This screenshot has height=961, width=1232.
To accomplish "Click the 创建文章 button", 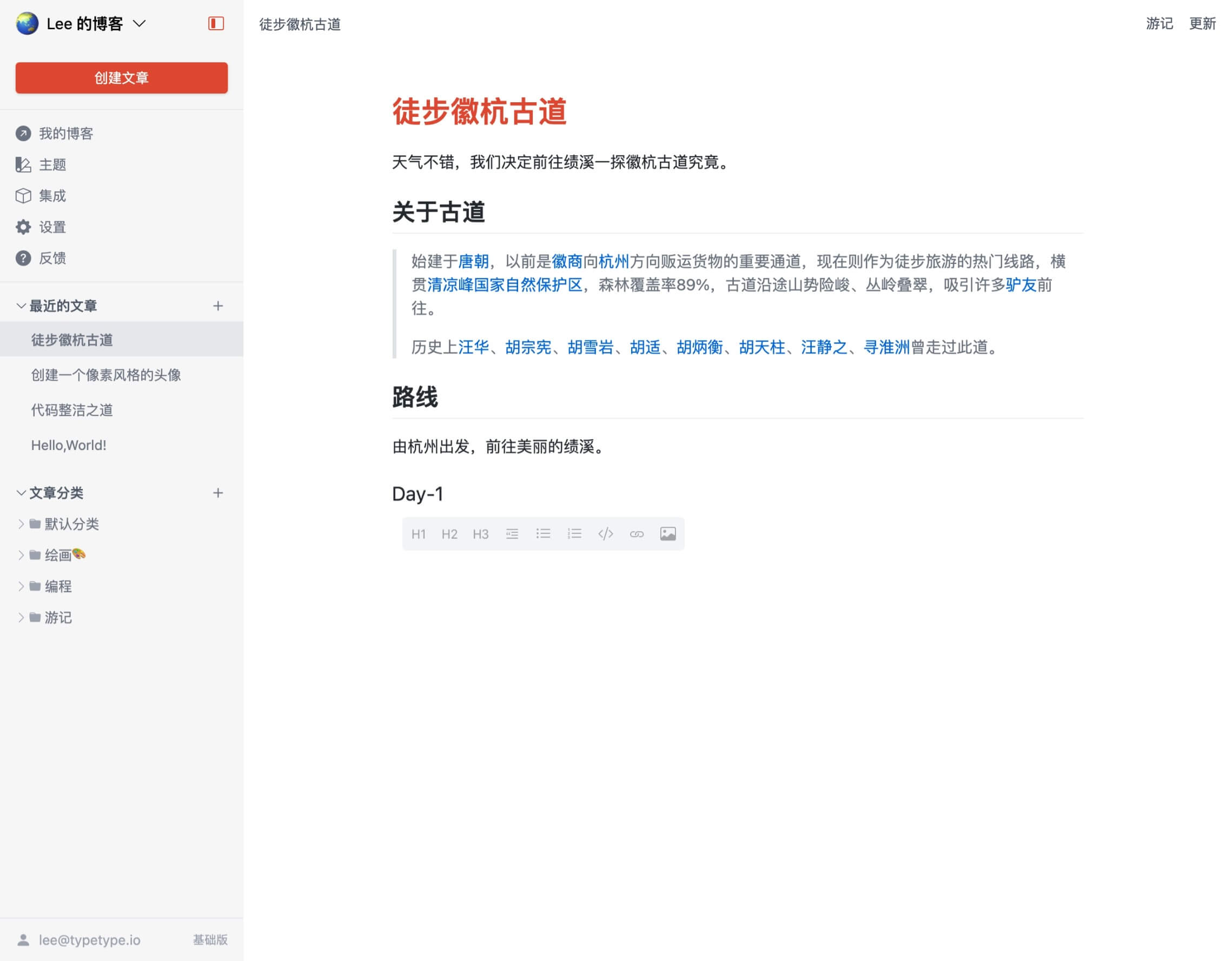I will tap(121, 78).
